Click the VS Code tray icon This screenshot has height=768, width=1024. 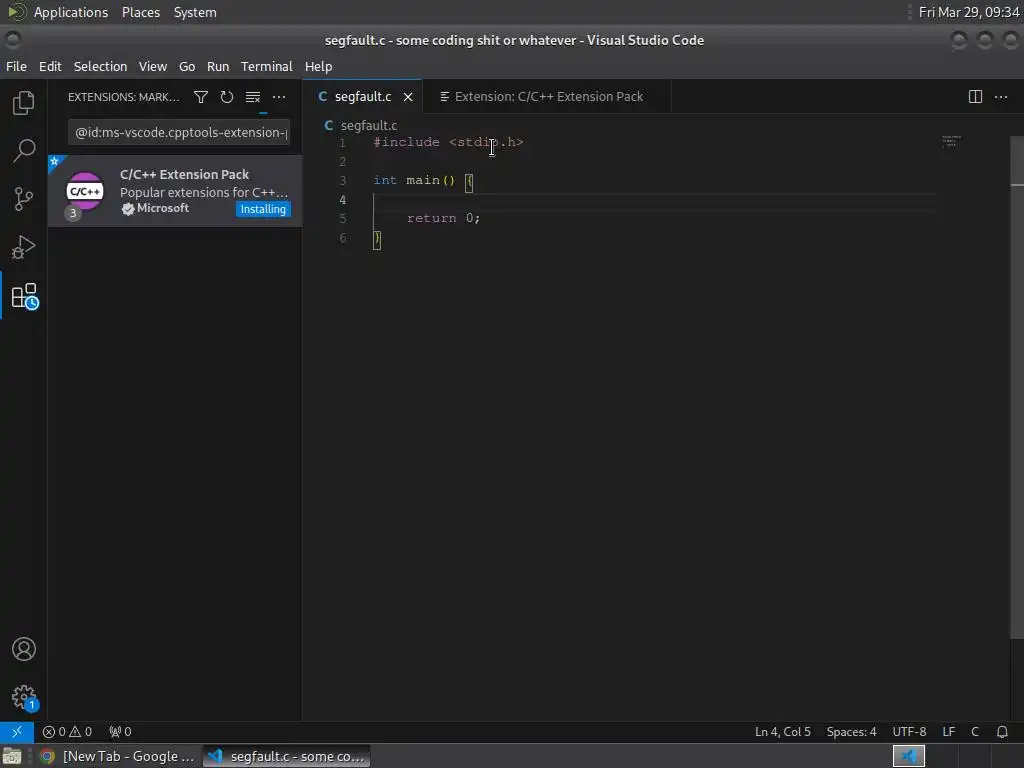coord(908,756)
